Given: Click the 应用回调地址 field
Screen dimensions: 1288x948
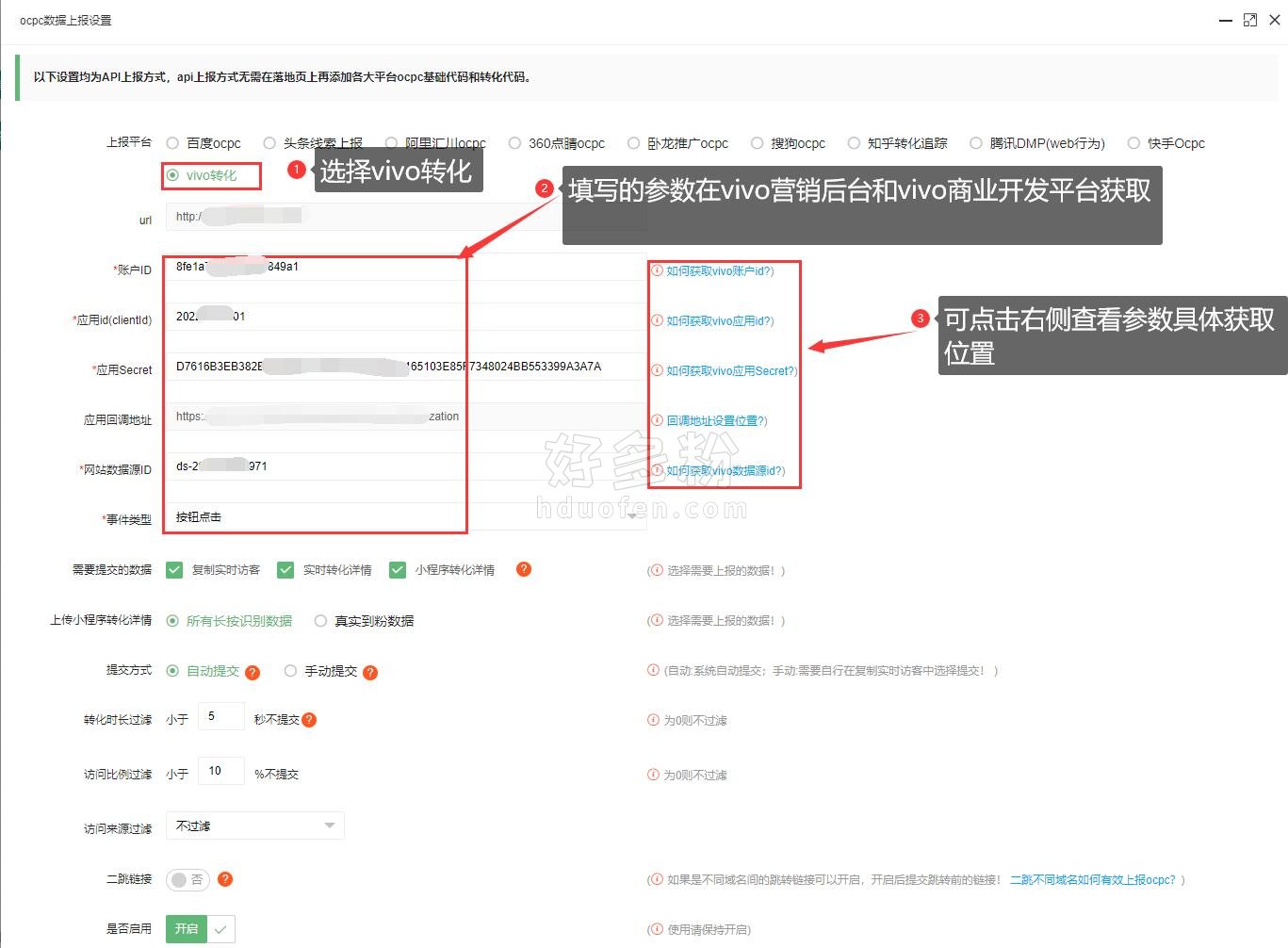Looking at the screenshot, I should [x=406, y=417].
